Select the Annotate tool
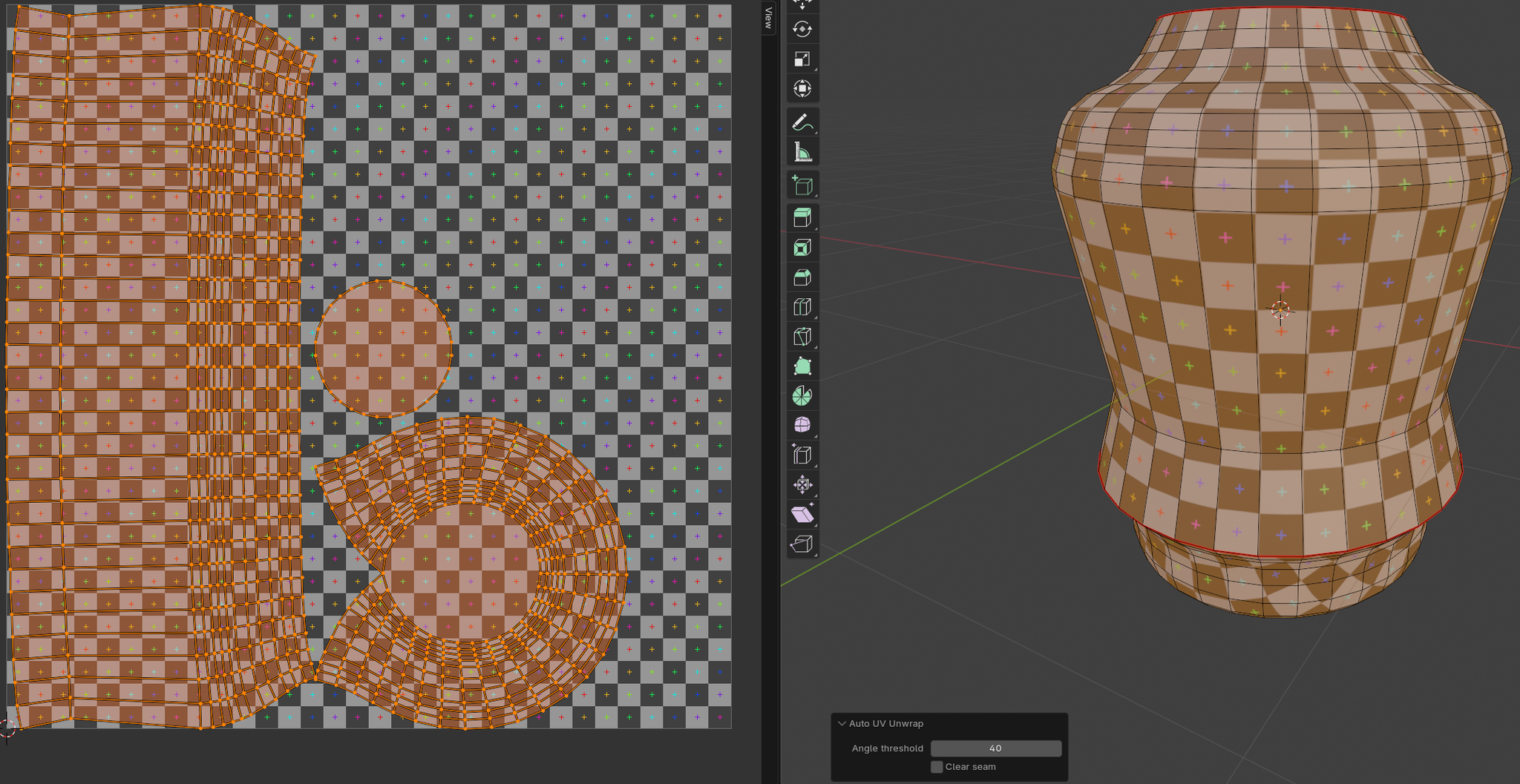The image size is (1520, 784). coord(802,123)
